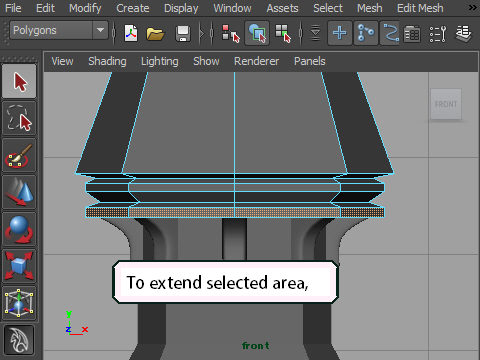Open the viewport Renderer menu
The width and height of the screenshot is (480, 360).
tap(256, 61)
